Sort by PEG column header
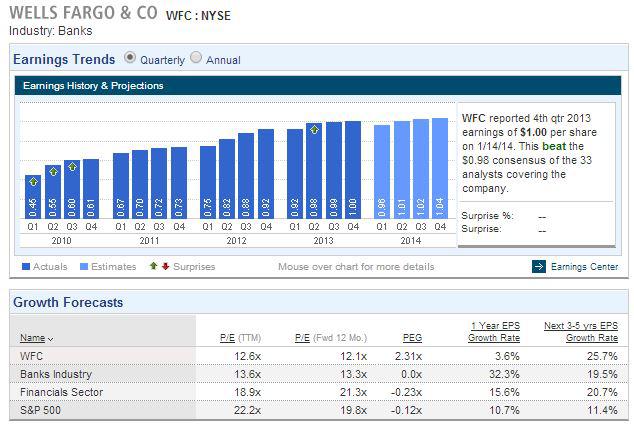Image resolution: width=634 pixels, height=442 pixels. (x=412, y=338)
